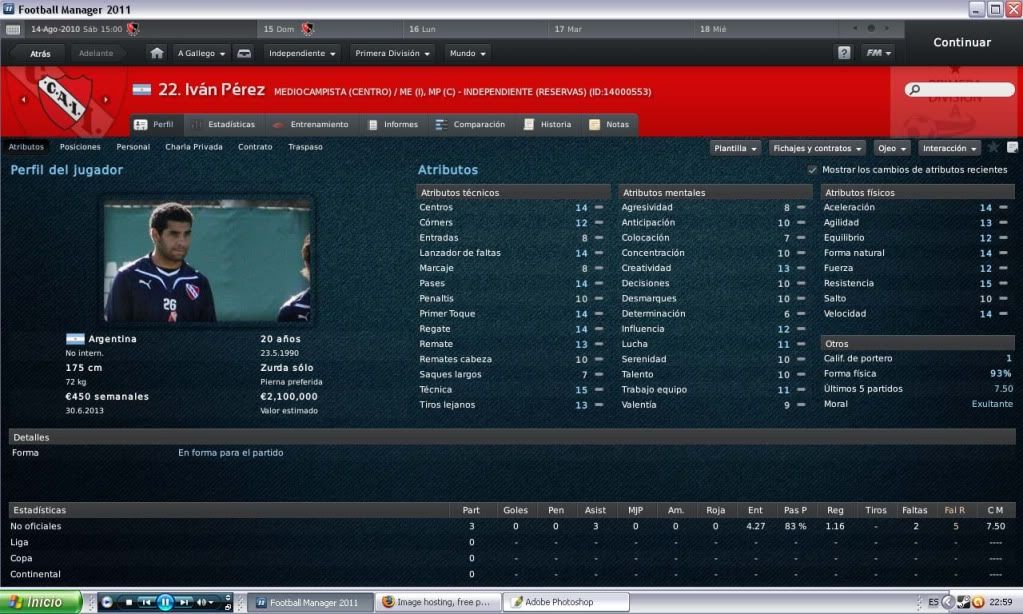Click the flag beside 22. Iván Pérez
Viewport: 1023px width, 614px height.
click(x=142, y=89)
